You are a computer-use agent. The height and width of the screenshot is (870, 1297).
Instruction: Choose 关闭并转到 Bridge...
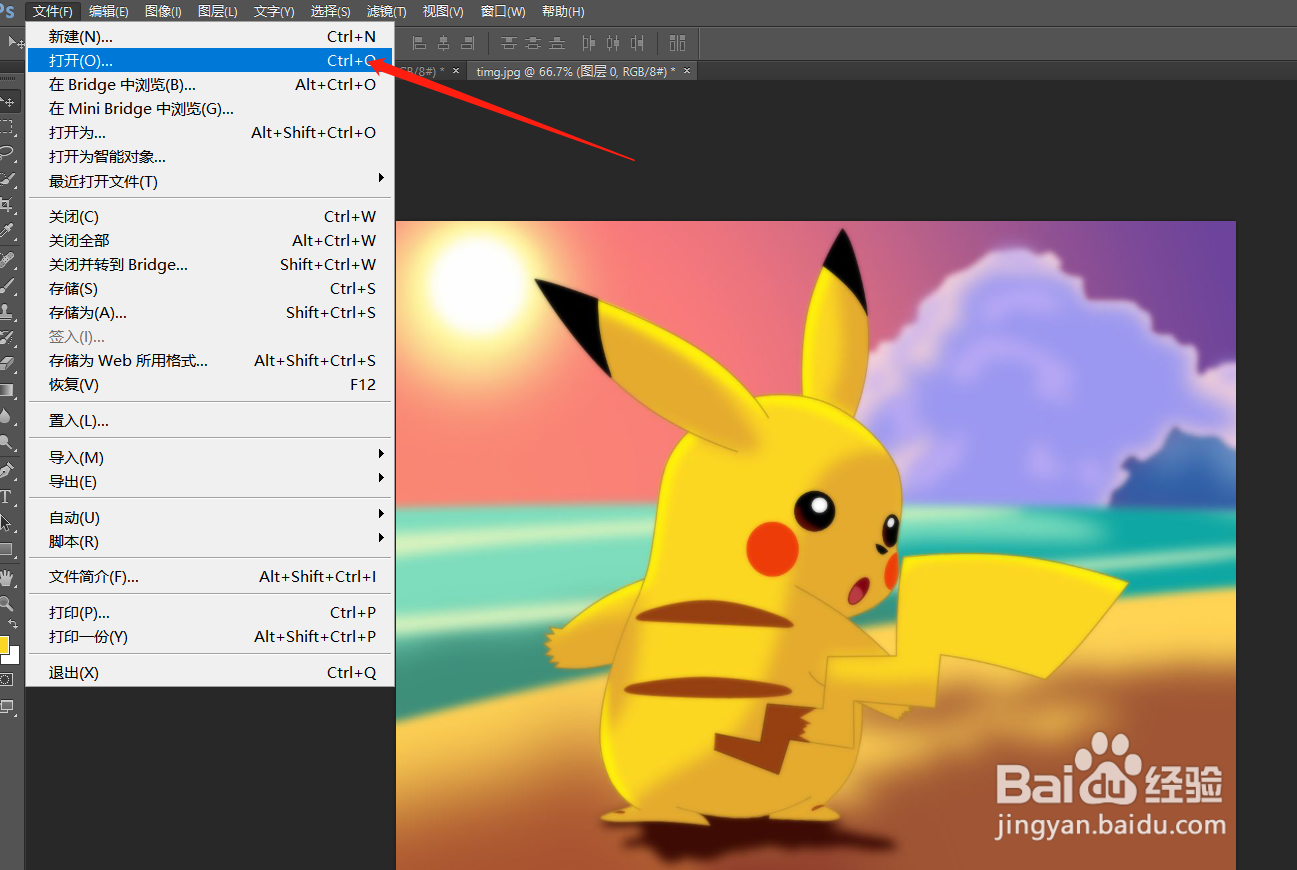pyautogui.click(x=211, y=264)
